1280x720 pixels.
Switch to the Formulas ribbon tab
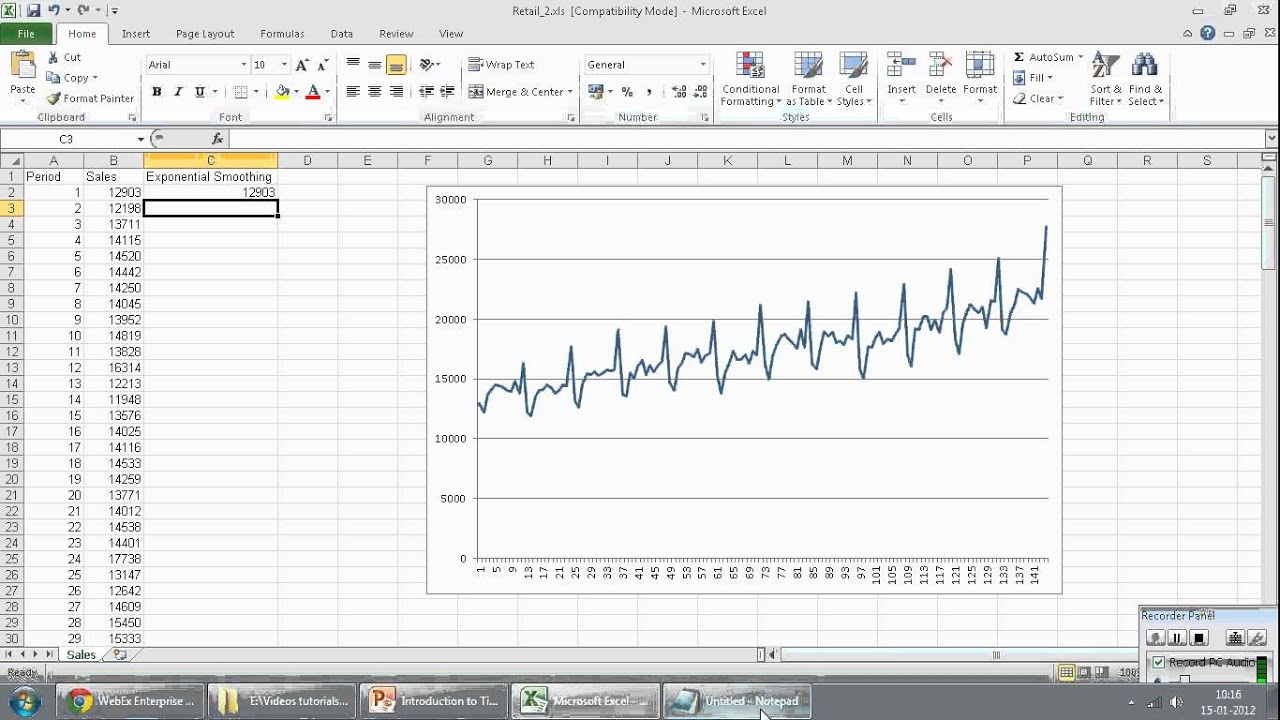[x=282, y=34]
